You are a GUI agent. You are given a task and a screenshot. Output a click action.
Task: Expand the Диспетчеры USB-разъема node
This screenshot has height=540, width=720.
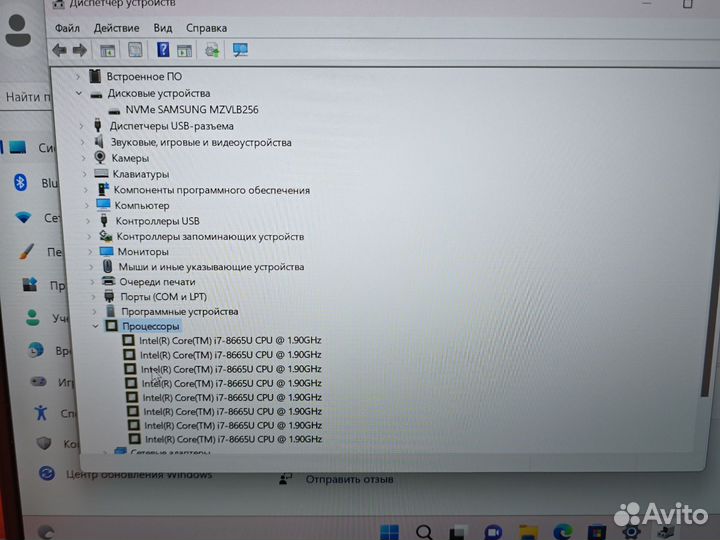(81, 126)
